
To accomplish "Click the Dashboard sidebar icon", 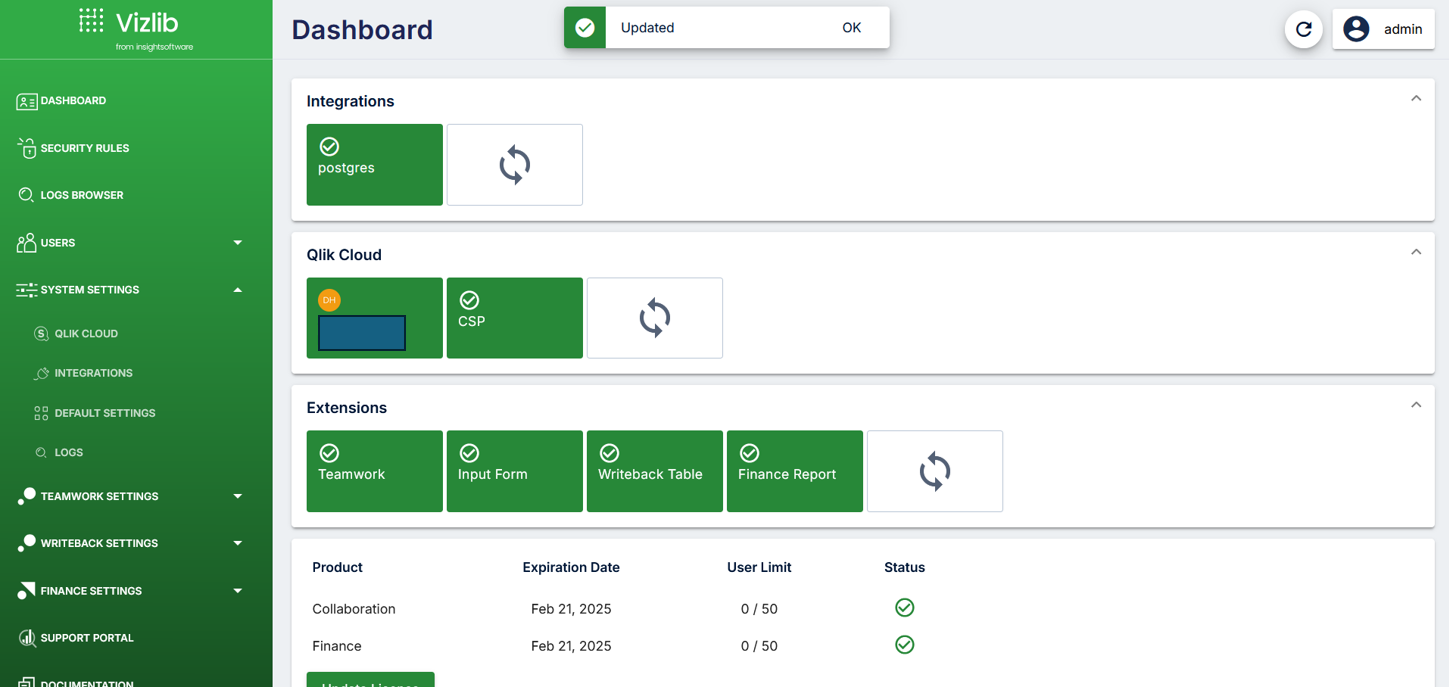I will tap(27, 101).
